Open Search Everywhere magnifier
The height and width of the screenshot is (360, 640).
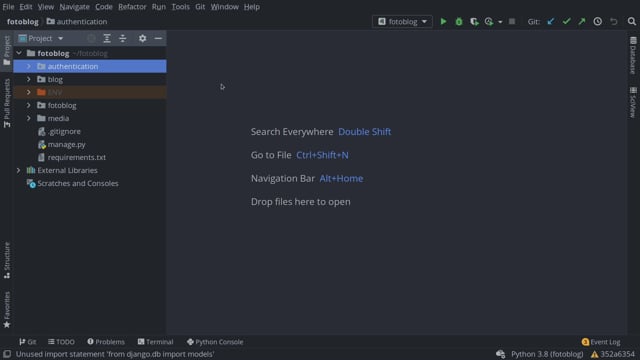[x=631, y=22]
